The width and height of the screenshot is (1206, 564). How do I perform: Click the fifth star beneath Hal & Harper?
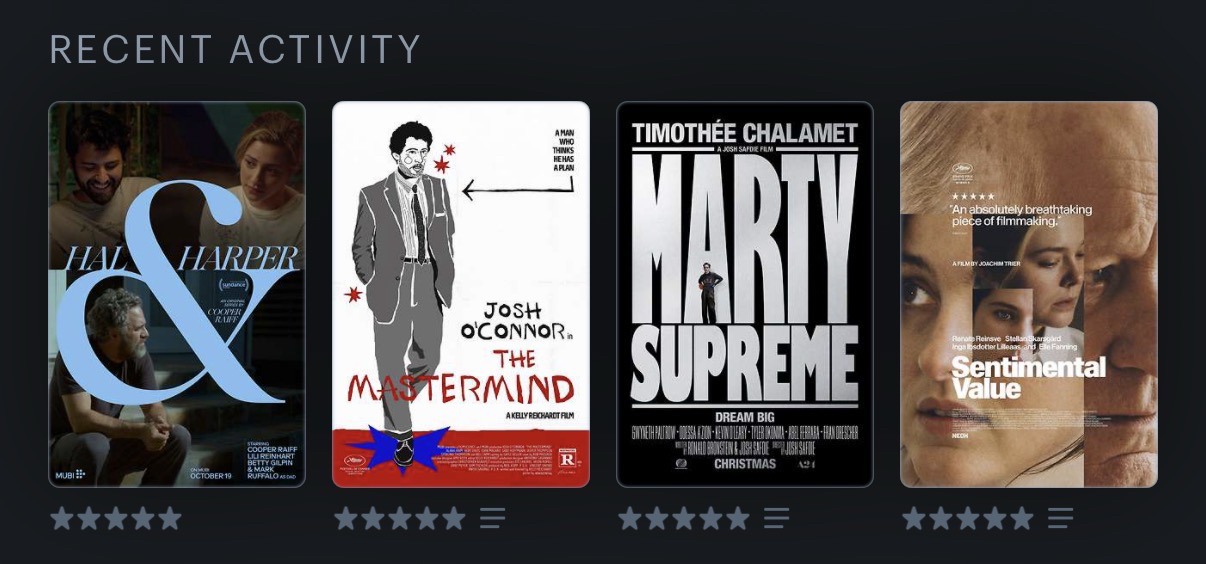click(170, 518)
